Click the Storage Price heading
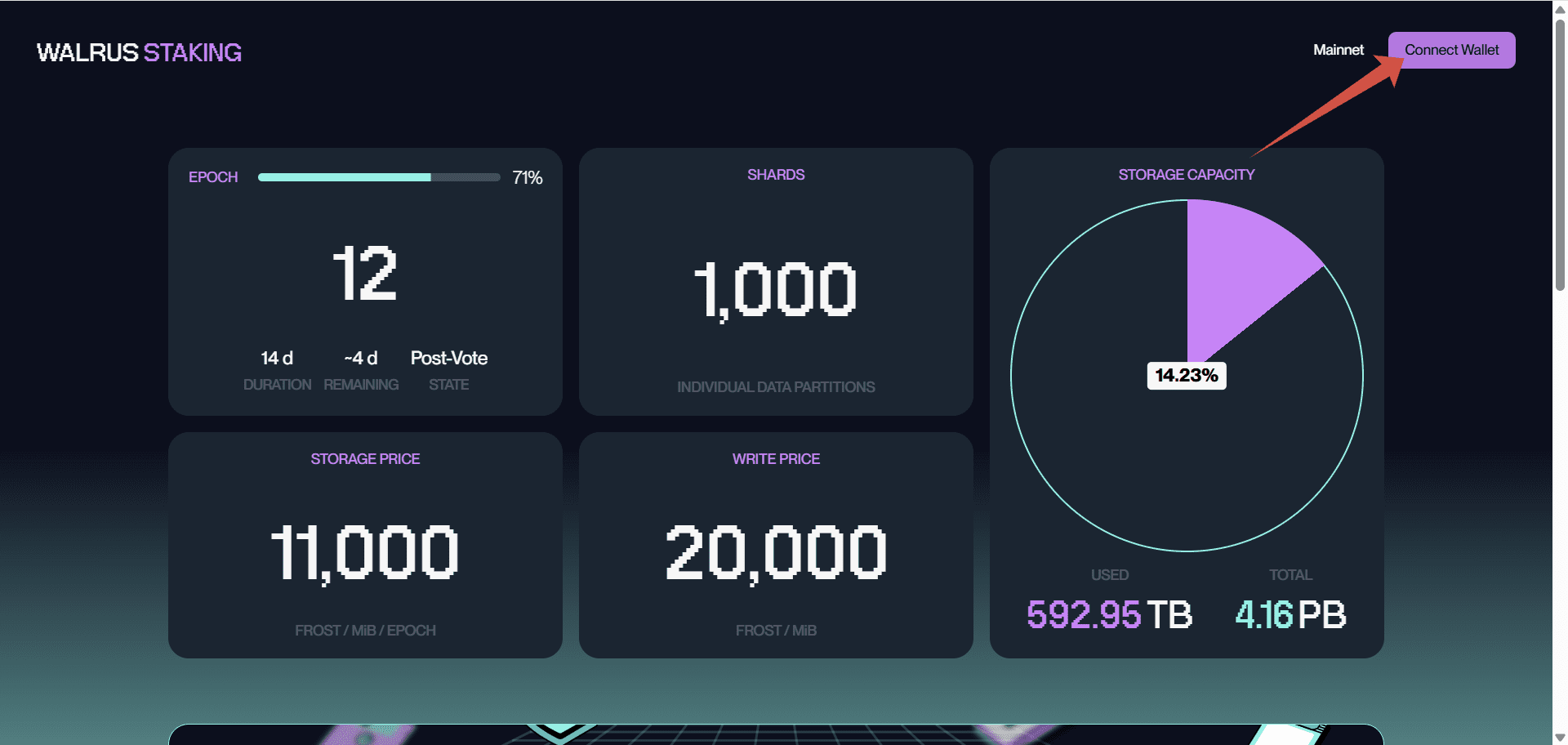 click(365, 459)
